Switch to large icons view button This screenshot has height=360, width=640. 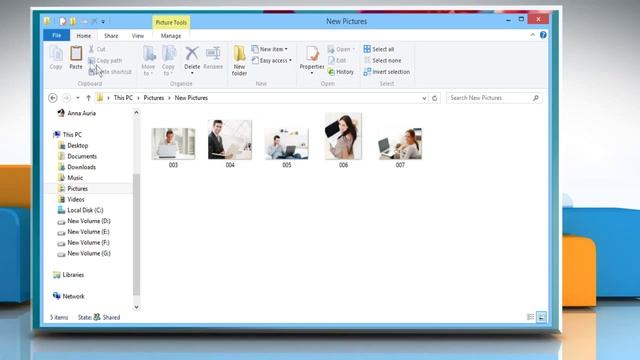pyautogui.click(x=542, y=317)
